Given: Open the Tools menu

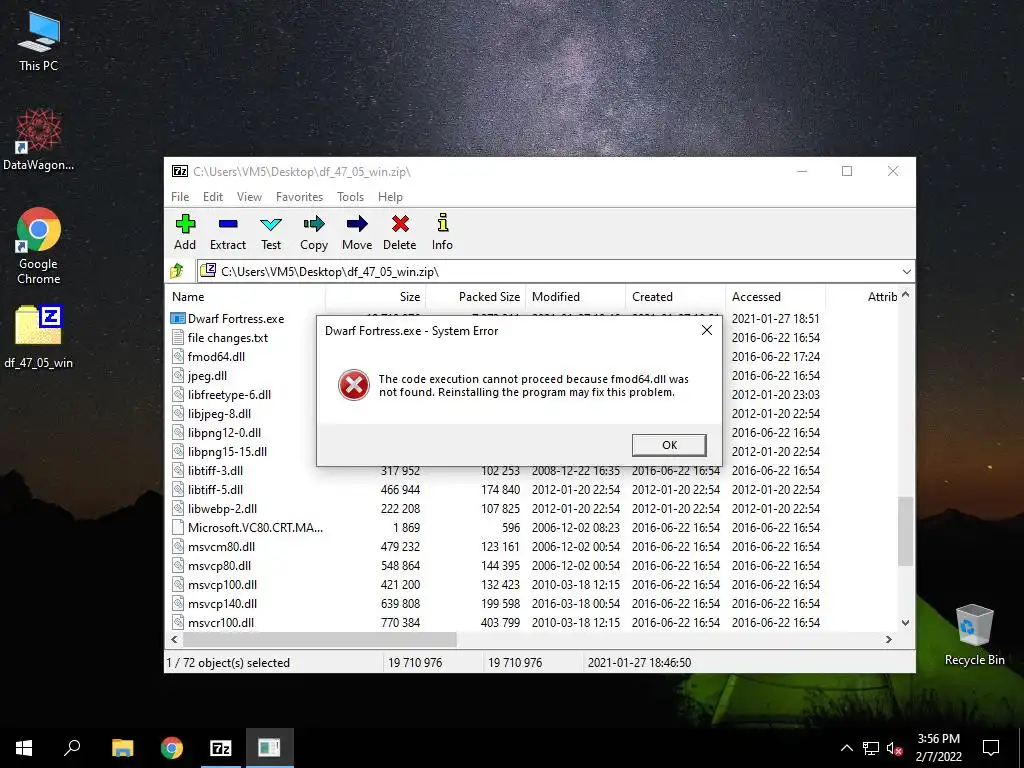Looking at the screenshot, I should click(x=350, y=197).
